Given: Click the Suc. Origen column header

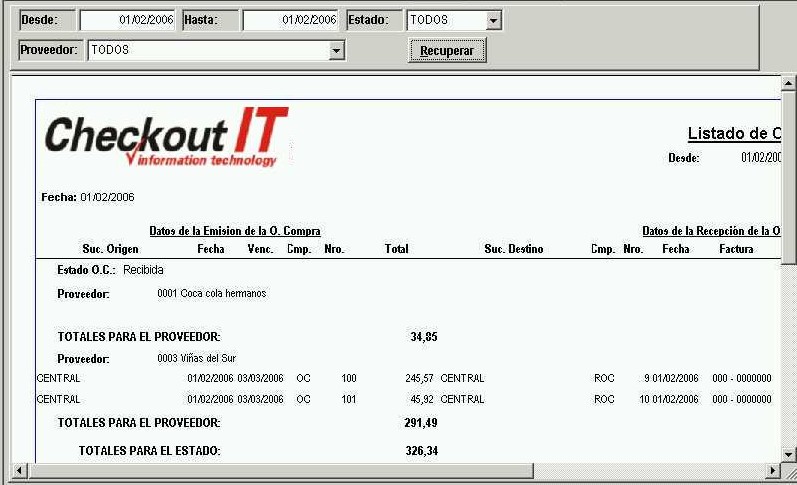Looking at the screenshot, I should click(x=110, y=249).
